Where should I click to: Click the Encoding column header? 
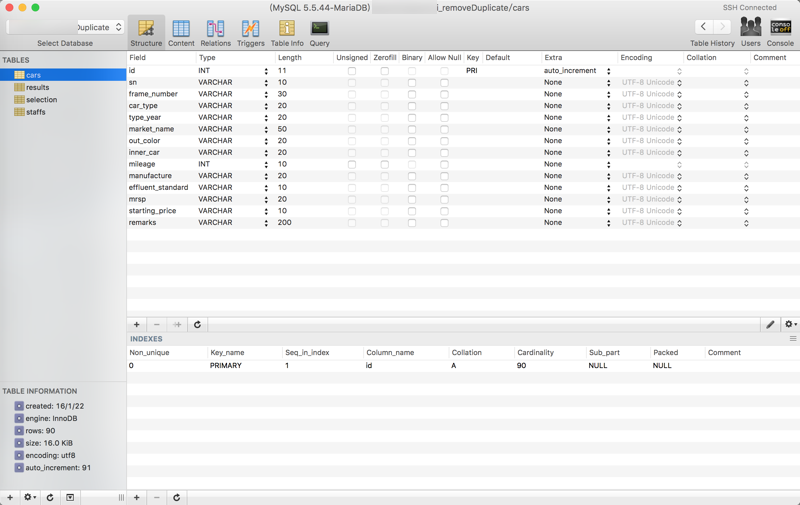point(651,58)
